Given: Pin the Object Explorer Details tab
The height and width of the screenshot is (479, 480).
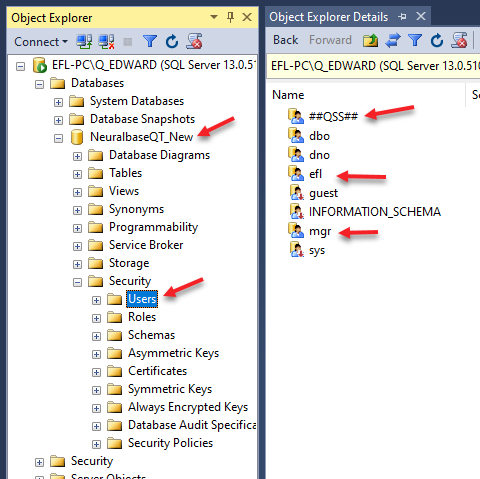Looking at the screenshot, I should tap(402, 16).
